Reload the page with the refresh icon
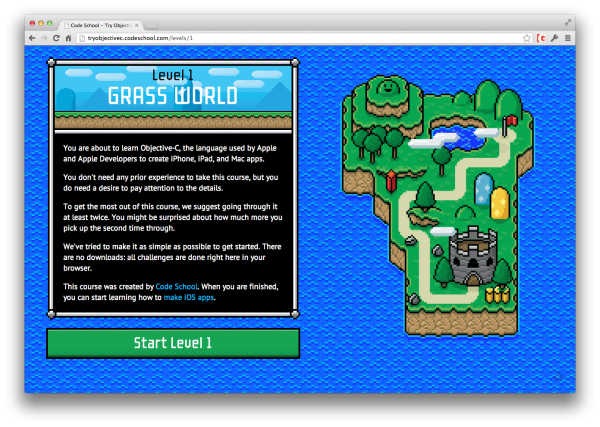600x427 pixels. pos(56,38)
